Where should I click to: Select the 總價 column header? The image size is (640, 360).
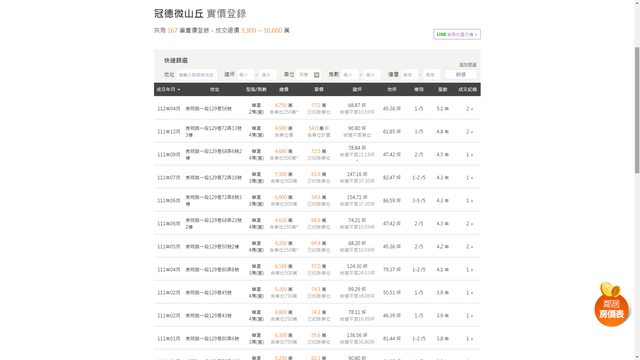tap(284, 89)
